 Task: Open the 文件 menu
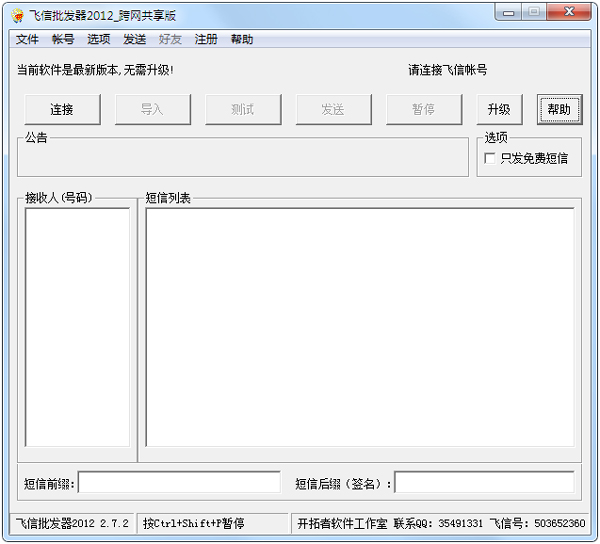(x=27, y=39)
